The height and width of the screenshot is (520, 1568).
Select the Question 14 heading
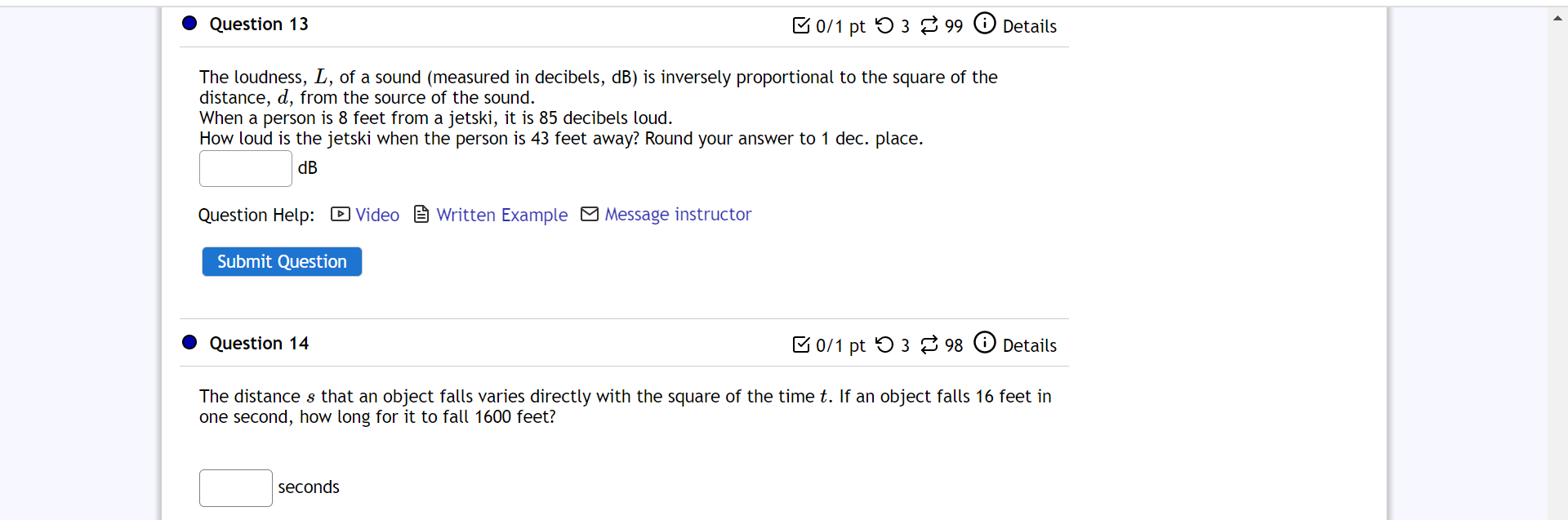point(259,344)
